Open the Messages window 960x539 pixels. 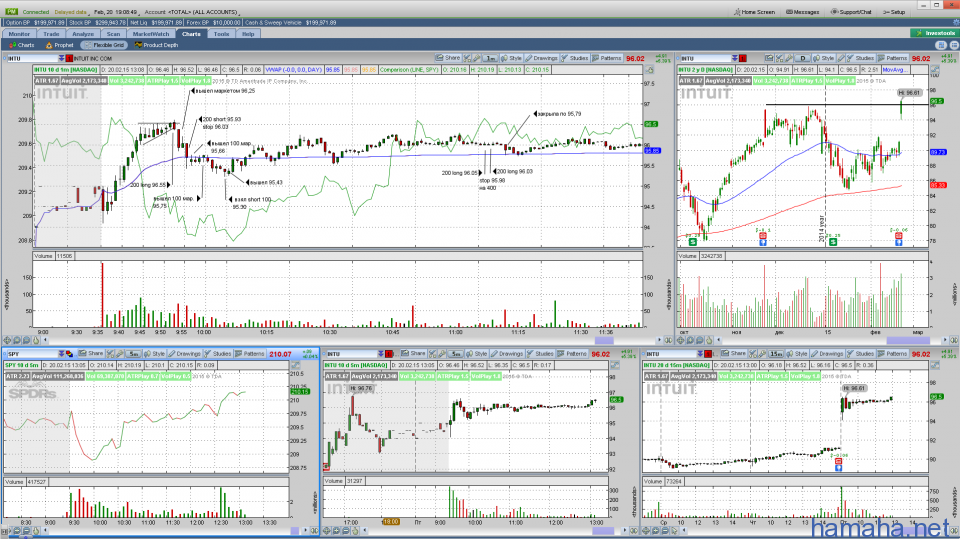(802, 12)
